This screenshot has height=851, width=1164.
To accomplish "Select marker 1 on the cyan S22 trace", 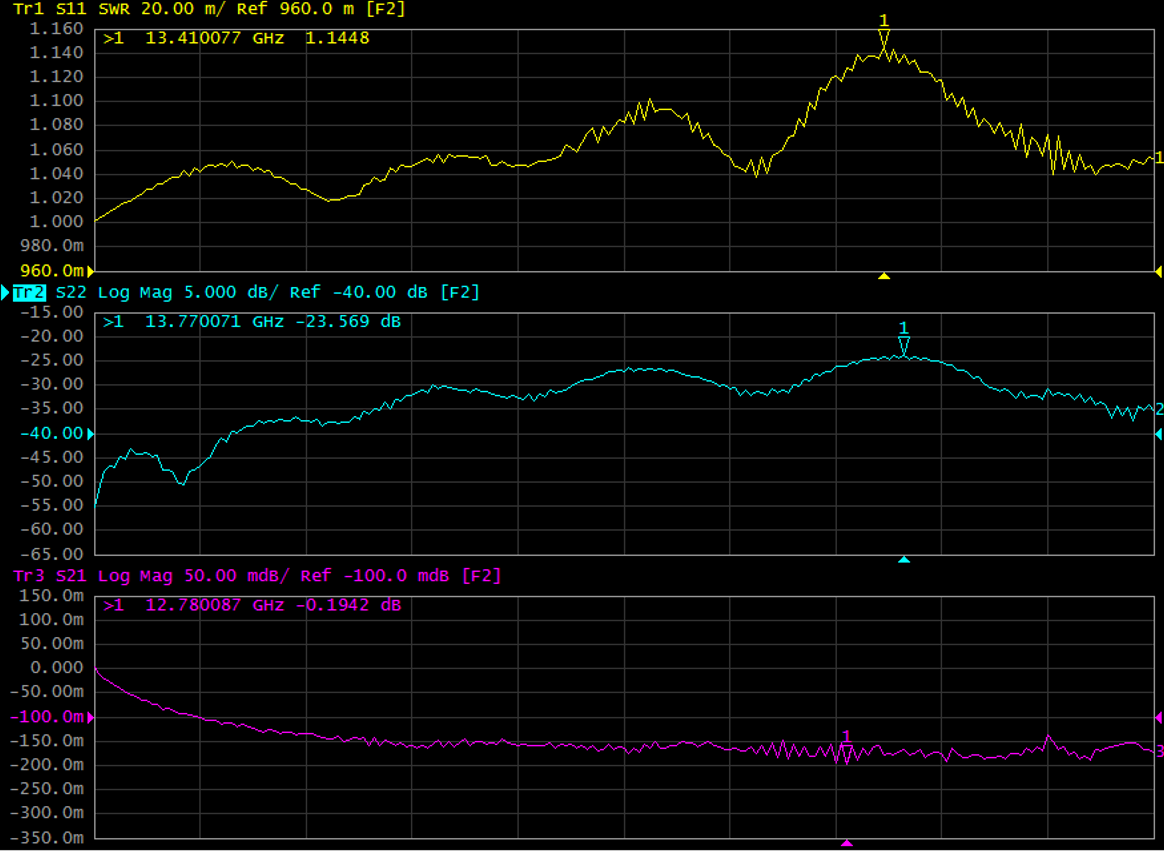I will 904,345.
